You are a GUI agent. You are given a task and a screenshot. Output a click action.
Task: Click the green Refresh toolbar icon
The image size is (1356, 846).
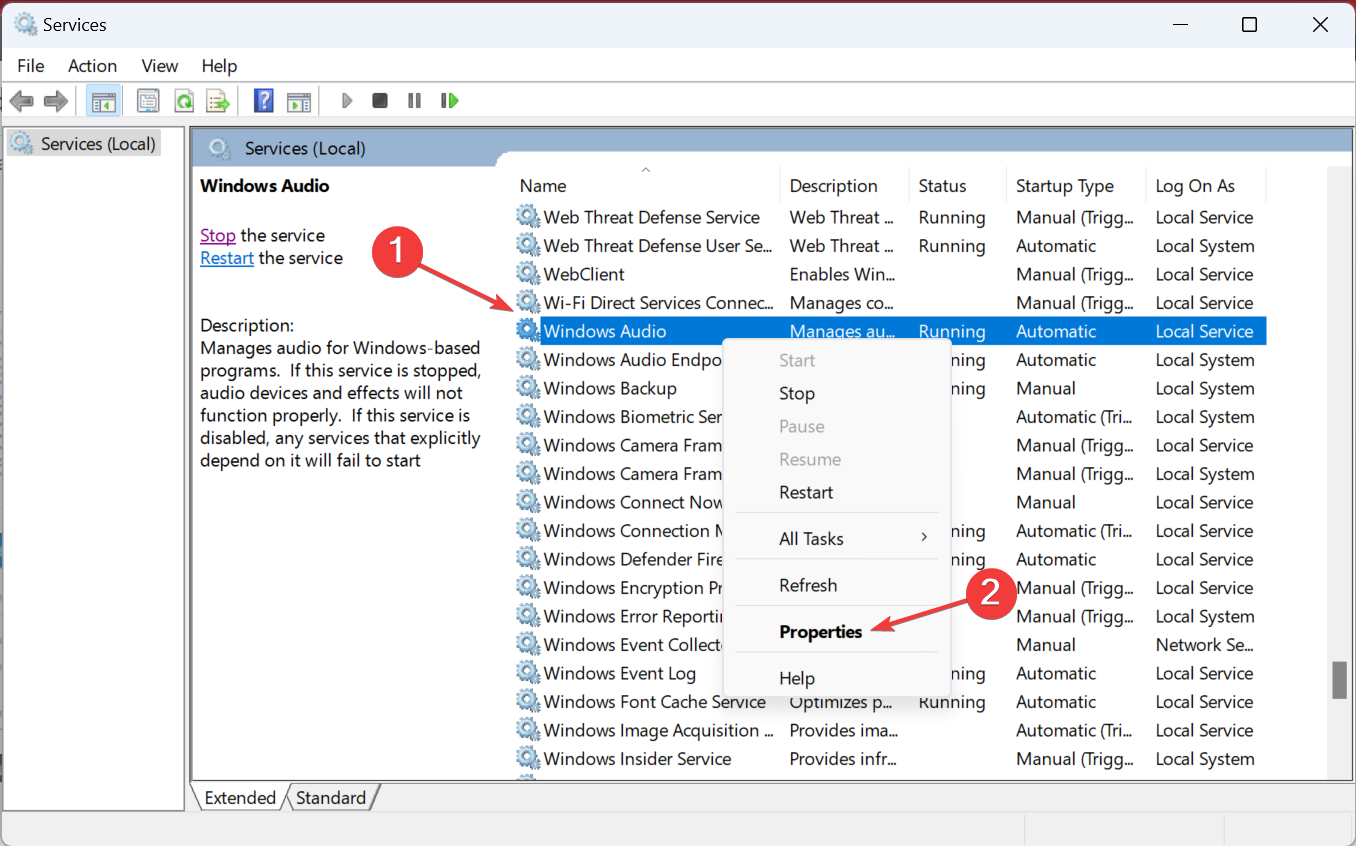coord(184,101)
